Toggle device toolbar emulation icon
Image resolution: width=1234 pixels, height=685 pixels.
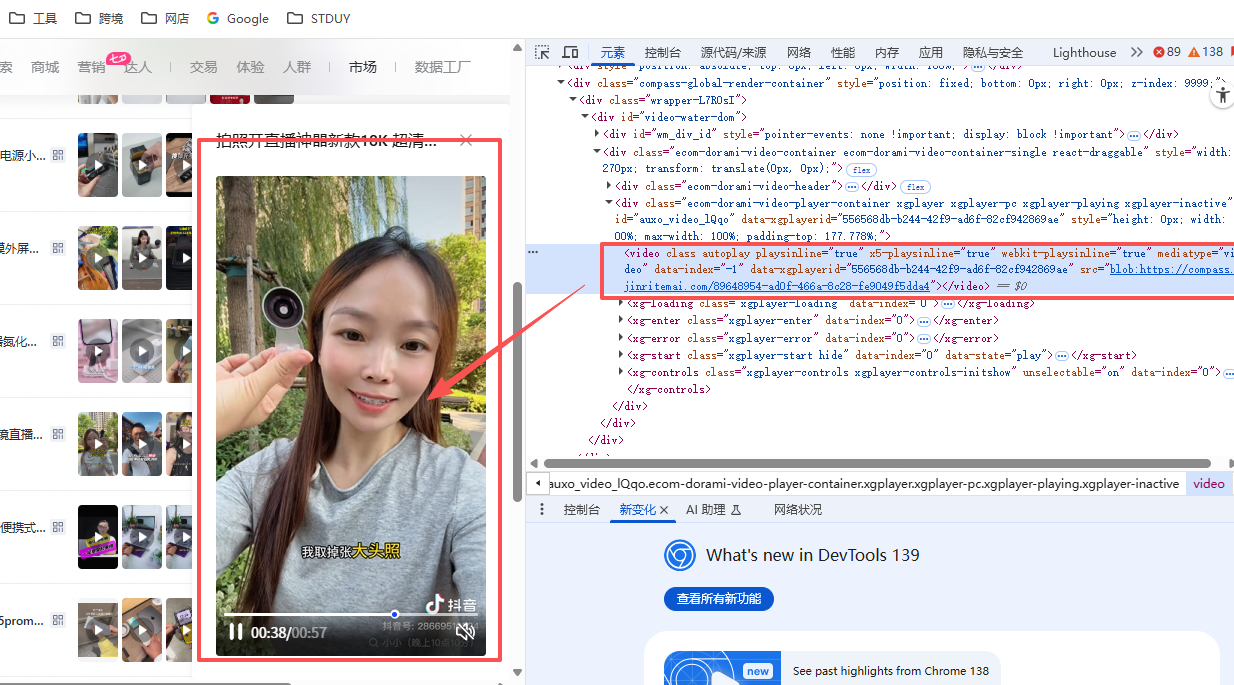(x=570, y=52)
